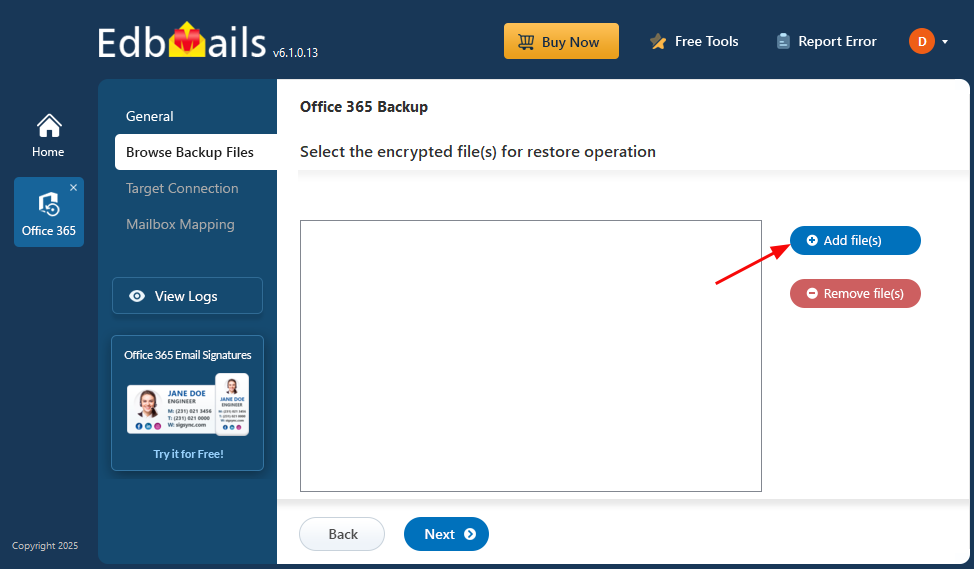Close the Office 365 tile
This screenshot has height=569, width=974.
tap(73, 187)
